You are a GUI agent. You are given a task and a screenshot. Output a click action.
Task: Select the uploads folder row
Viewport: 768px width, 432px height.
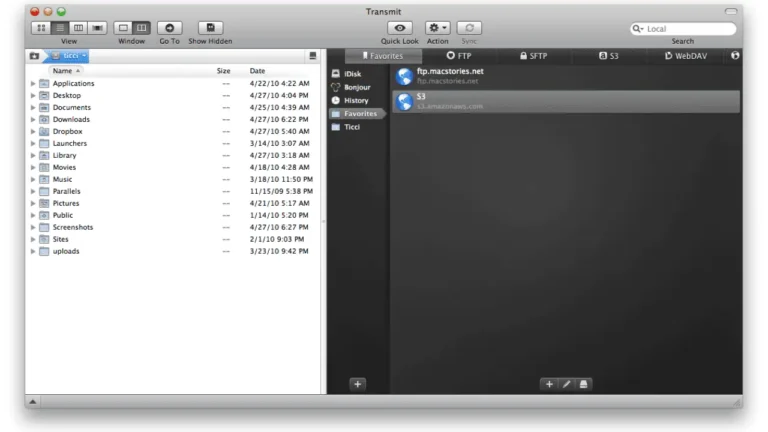point(173,251)
